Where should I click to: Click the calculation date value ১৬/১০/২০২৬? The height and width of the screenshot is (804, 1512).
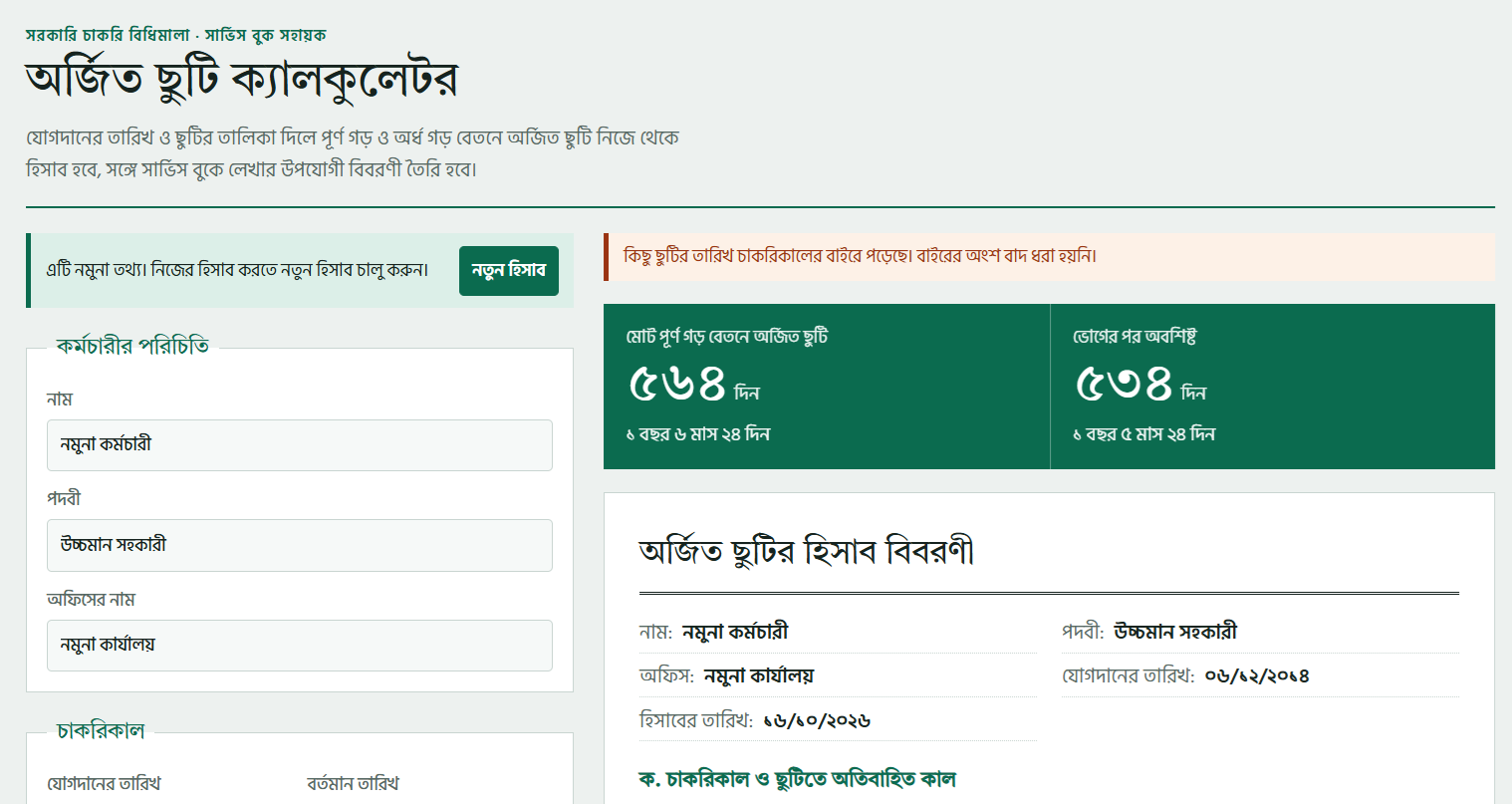[817, 720]
